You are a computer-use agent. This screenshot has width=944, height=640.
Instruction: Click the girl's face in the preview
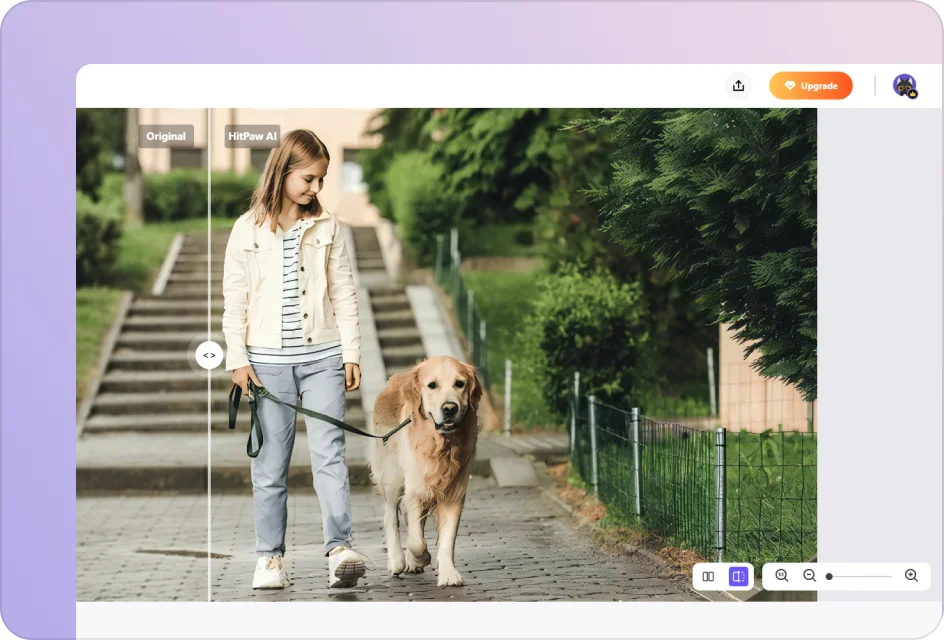(305, 177)
